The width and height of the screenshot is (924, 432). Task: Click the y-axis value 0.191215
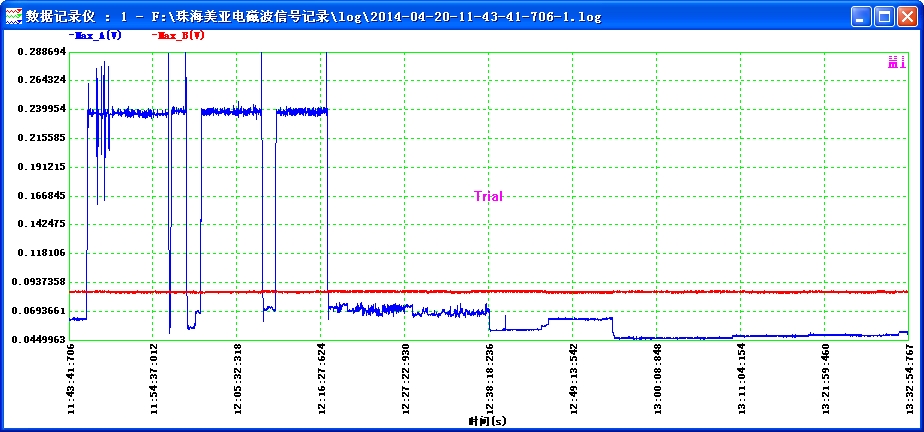41,167
